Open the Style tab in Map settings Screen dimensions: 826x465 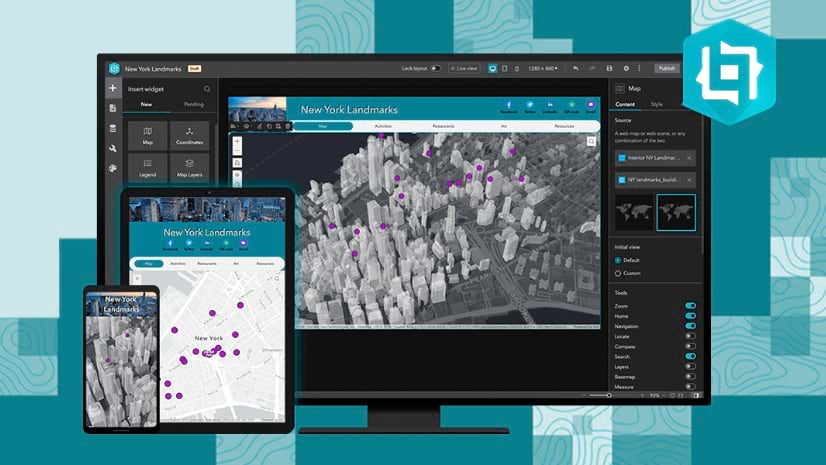pyautogui.click(x=656, y=104)
